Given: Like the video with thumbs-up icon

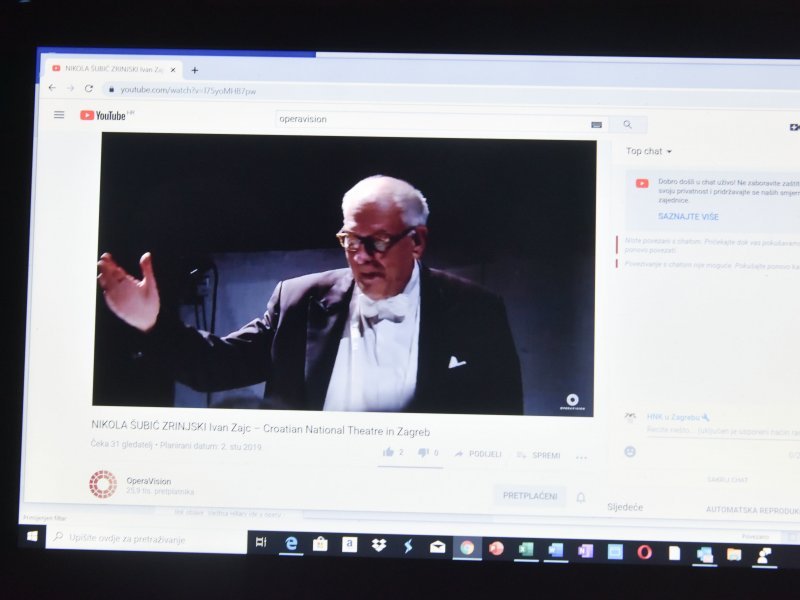Looking at the screenshot, I should 389,452.
